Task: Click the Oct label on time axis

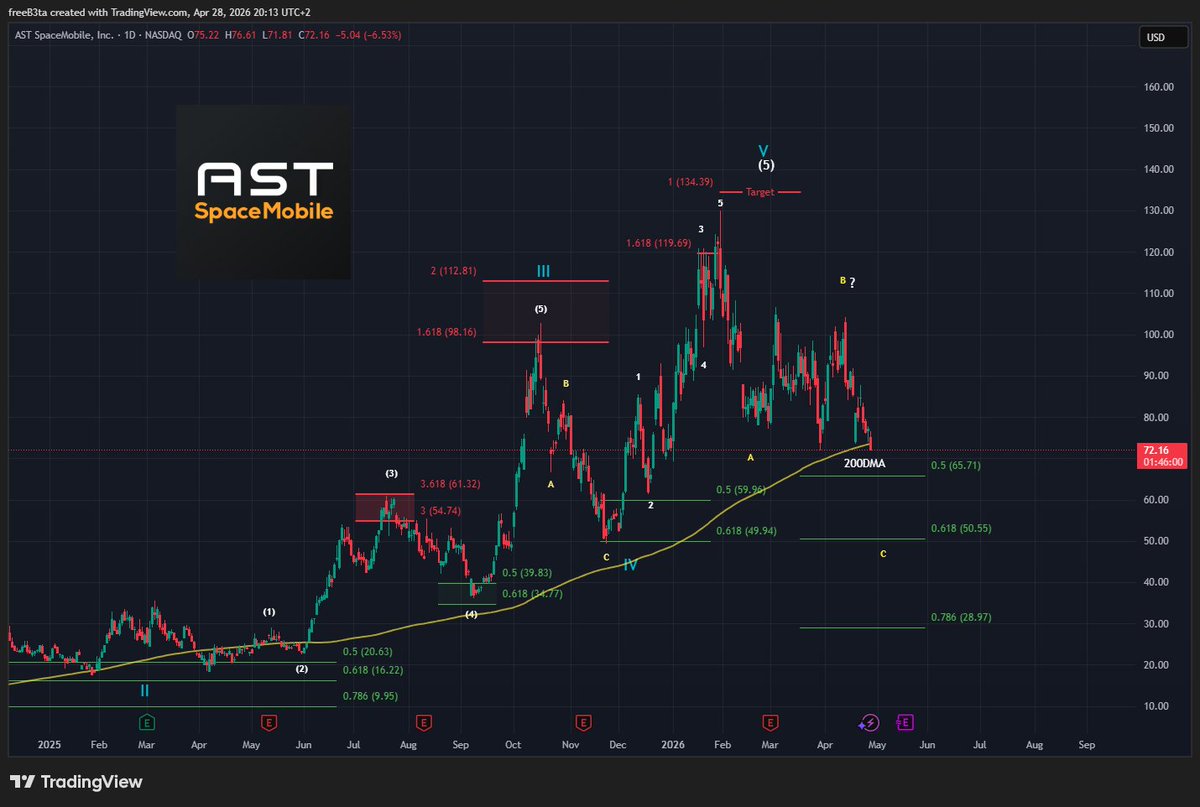Action: [x=513, y=745]
